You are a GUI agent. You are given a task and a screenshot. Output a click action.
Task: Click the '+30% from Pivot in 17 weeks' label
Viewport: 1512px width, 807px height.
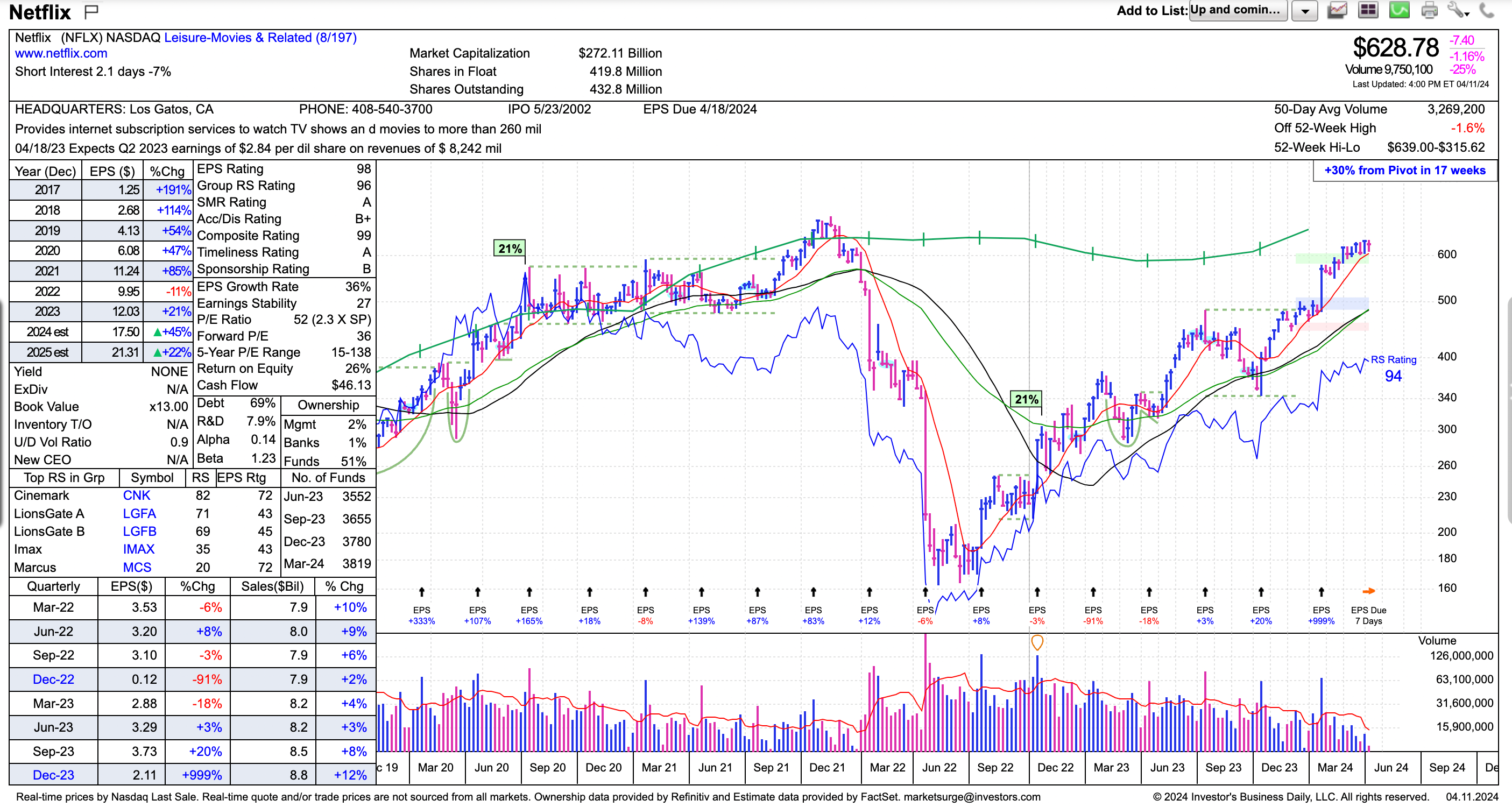point(1404,170)
